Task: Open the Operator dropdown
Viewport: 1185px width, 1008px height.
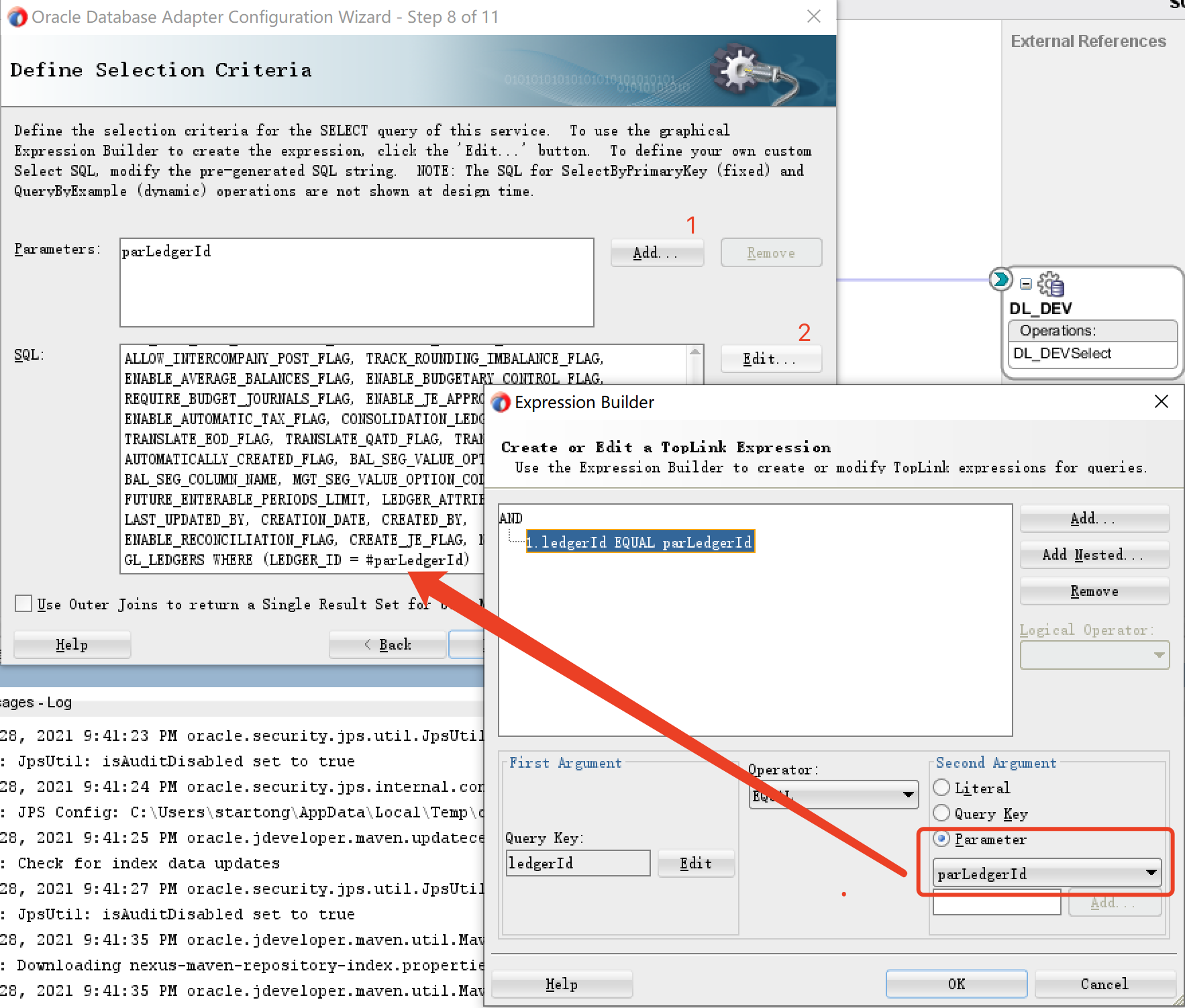Action: 833,795
